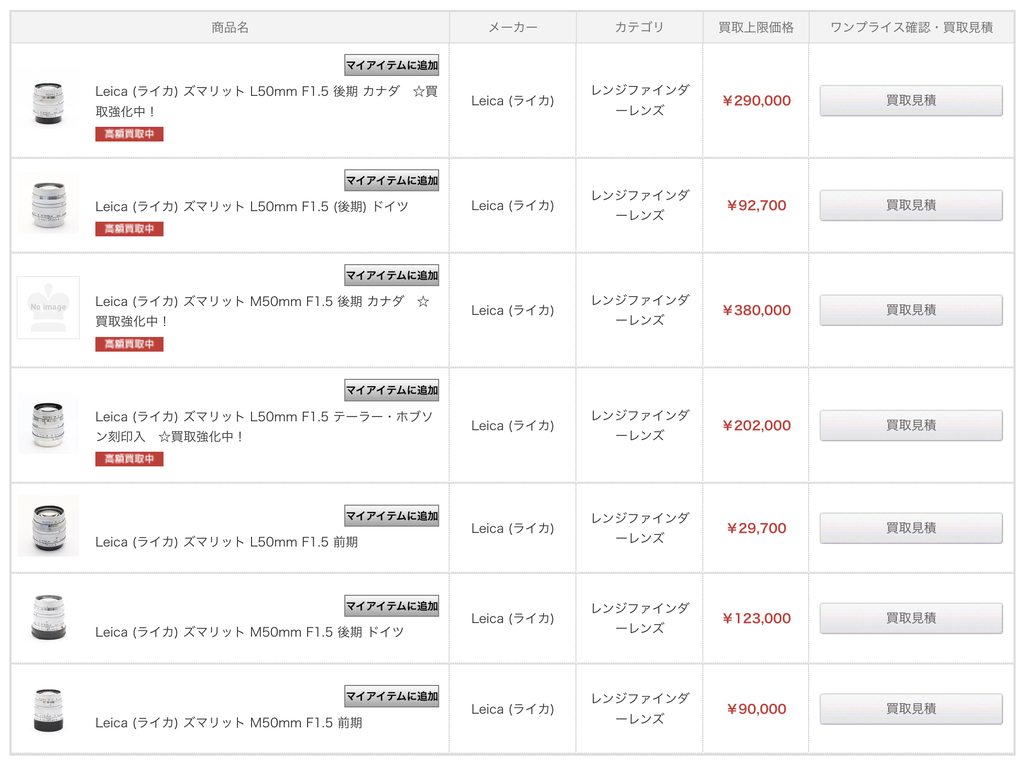Open the No image placeholder thumbnail

pyautogui.click(x=48, y=308)
